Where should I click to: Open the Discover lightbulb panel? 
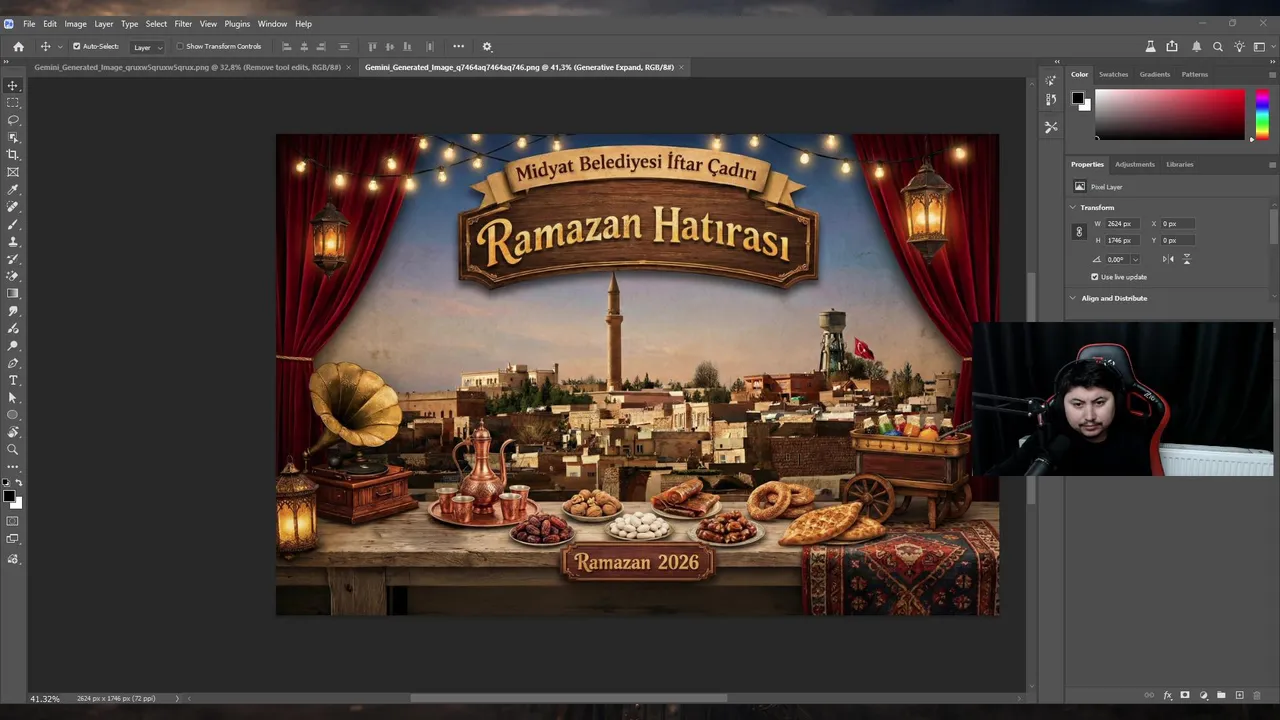tap(1239, 46)
